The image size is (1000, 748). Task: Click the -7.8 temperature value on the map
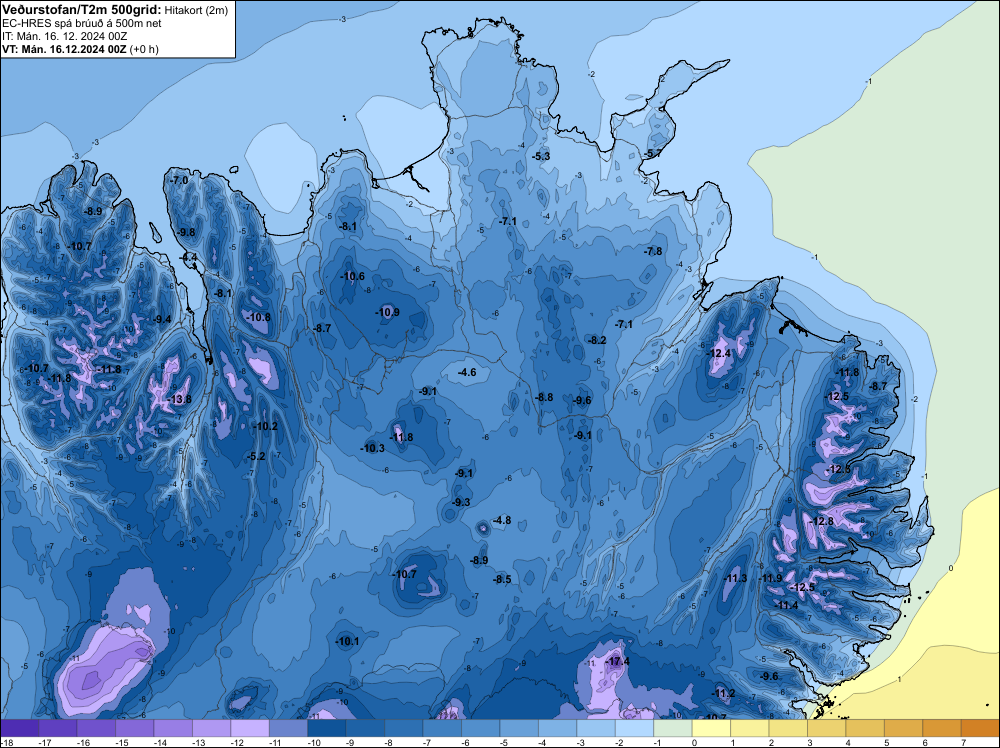coord(653,251)
